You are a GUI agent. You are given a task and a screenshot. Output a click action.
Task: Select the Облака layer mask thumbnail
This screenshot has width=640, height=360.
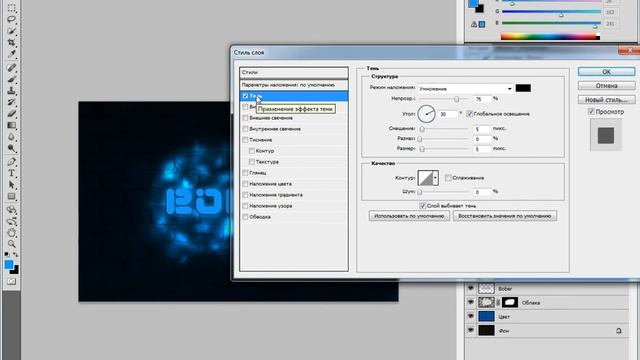click(x=510, y=302)
